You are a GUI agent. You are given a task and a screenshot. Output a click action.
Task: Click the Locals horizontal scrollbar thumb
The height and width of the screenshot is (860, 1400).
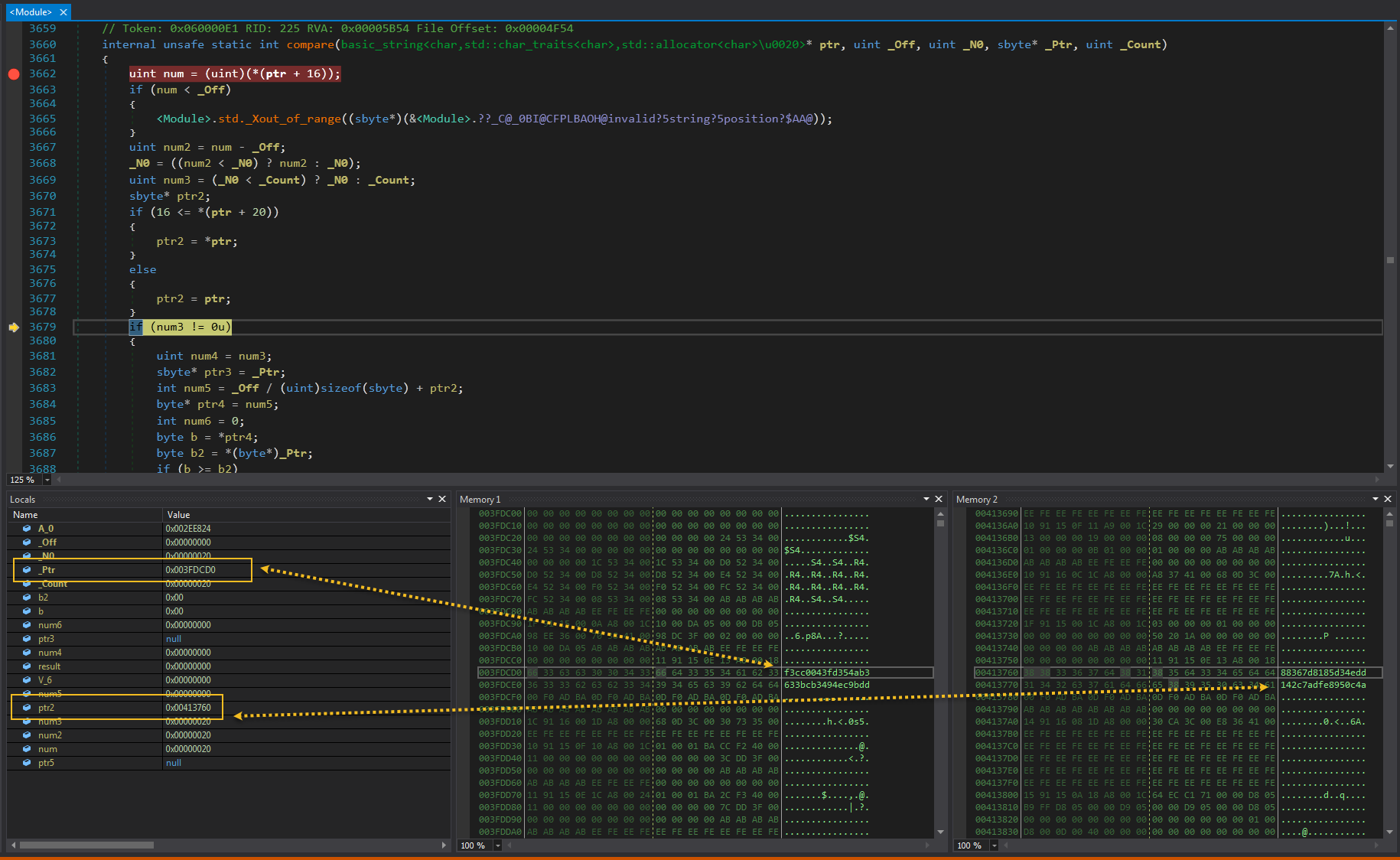coord(86,845)
